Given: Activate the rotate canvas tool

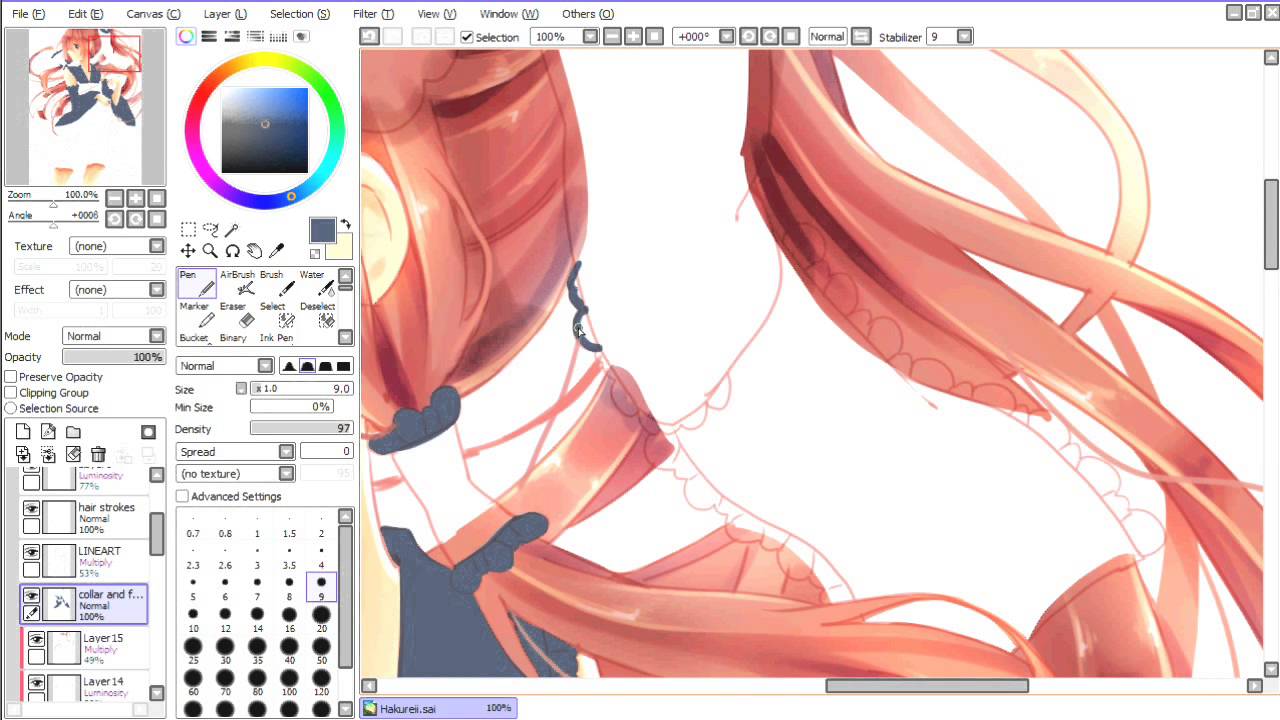Looking at the screenshot, I should click(232, 251).
